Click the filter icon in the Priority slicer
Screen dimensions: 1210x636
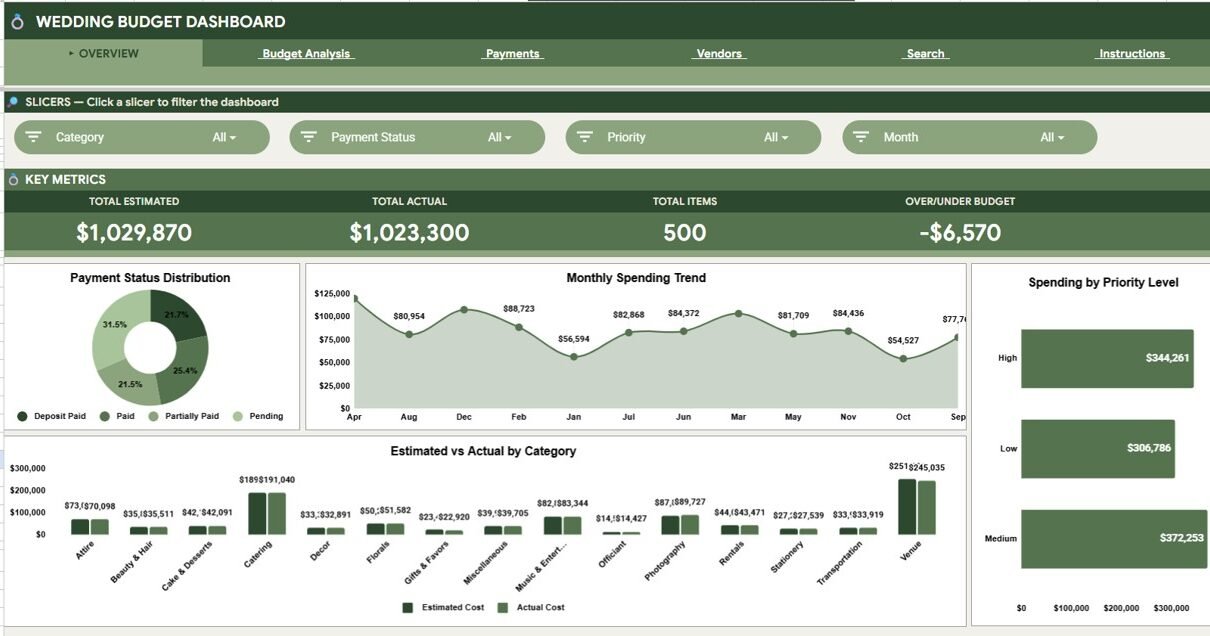coord(585,137)
